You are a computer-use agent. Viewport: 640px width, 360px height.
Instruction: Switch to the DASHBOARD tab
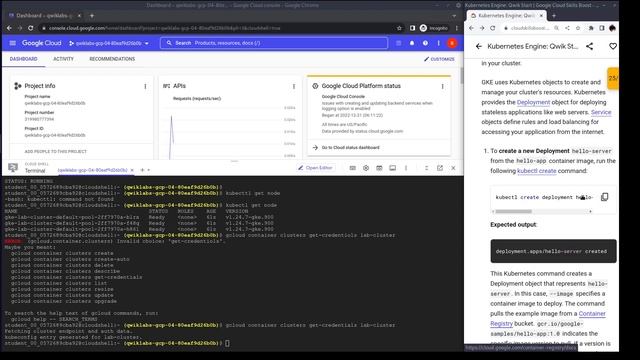tap(23, 59)
